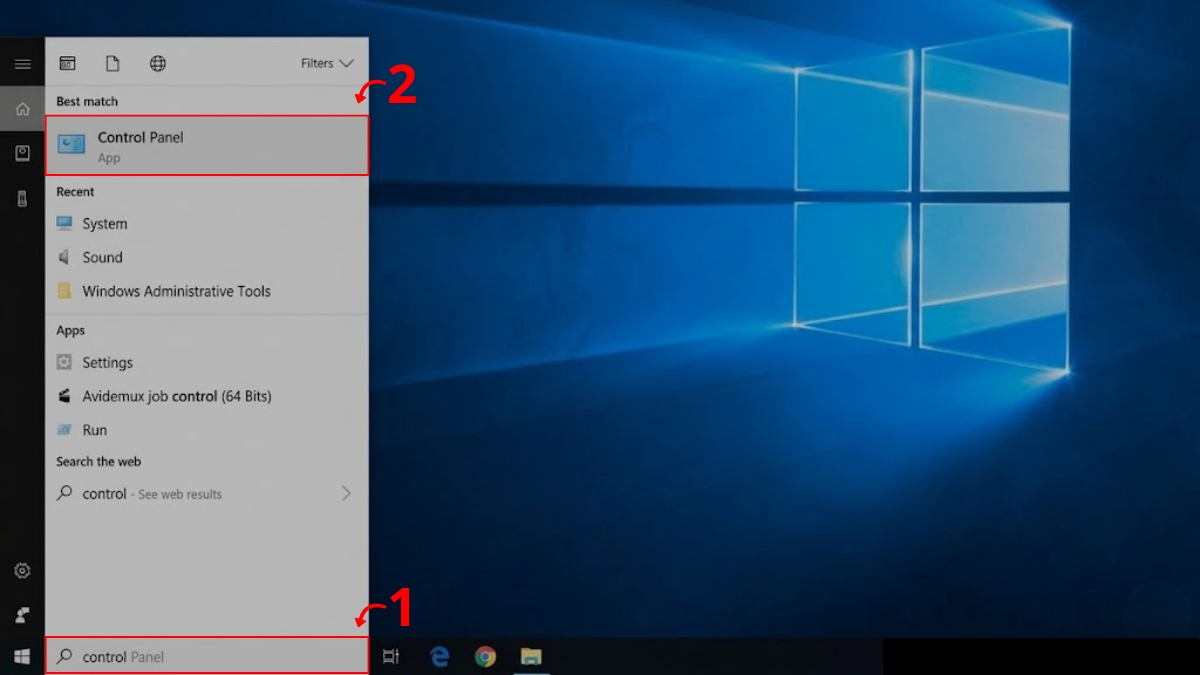Filter search results by Documents icon
This screenshot has width=1200, height=675.
[113, 64]
